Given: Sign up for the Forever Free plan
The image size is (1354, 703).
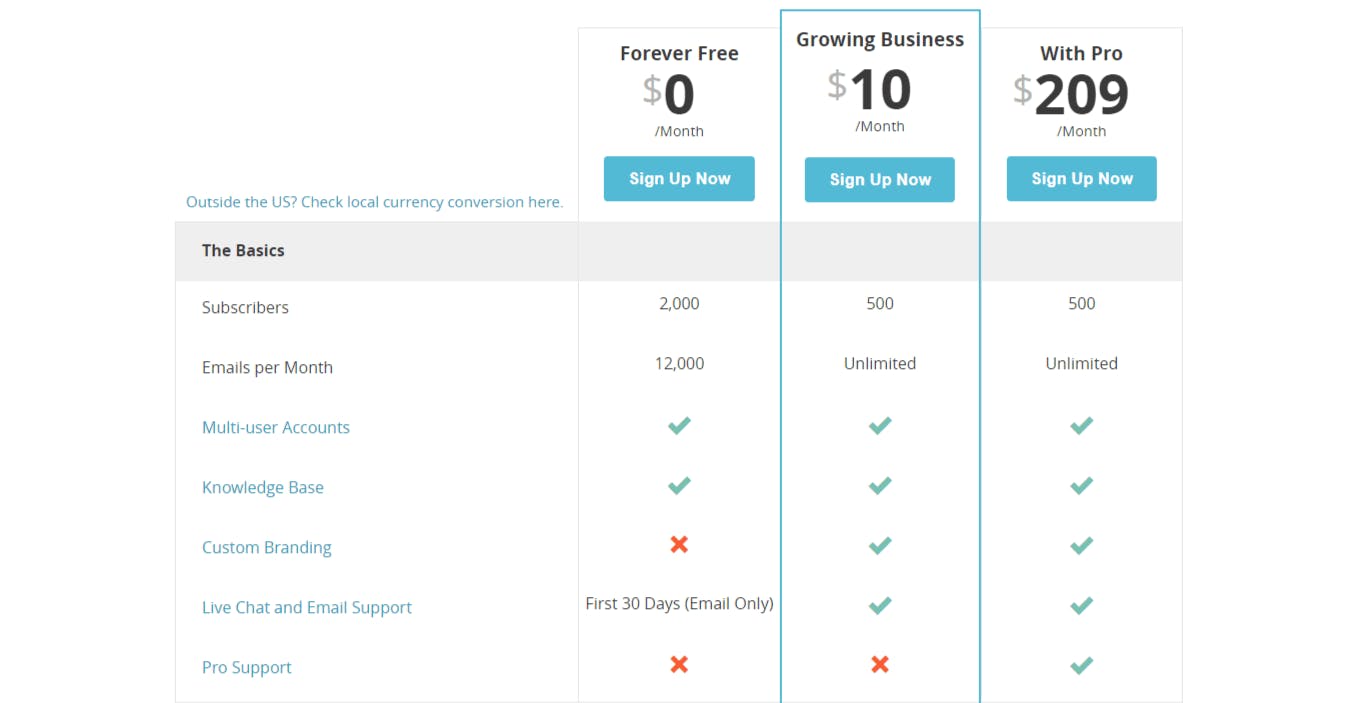Looking at the screenshot, I should tap(679, 179).
